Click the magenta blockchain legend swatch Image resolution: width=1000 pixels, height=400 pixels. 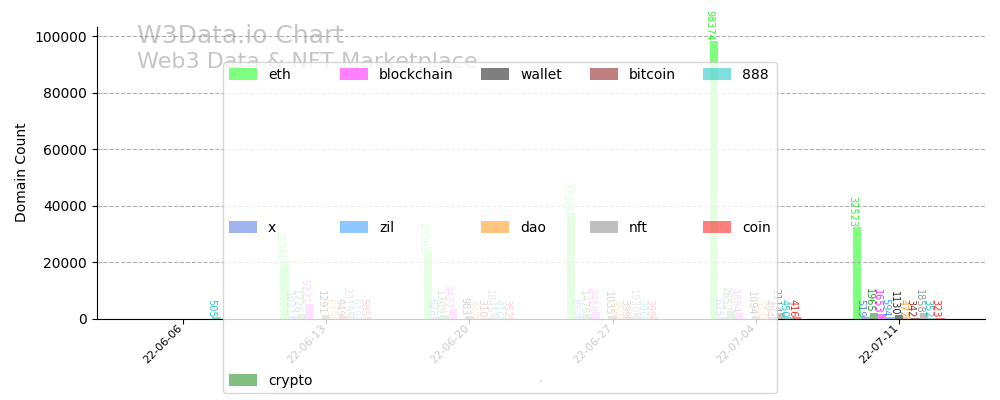pyautogui.click(x=354, y=74)
